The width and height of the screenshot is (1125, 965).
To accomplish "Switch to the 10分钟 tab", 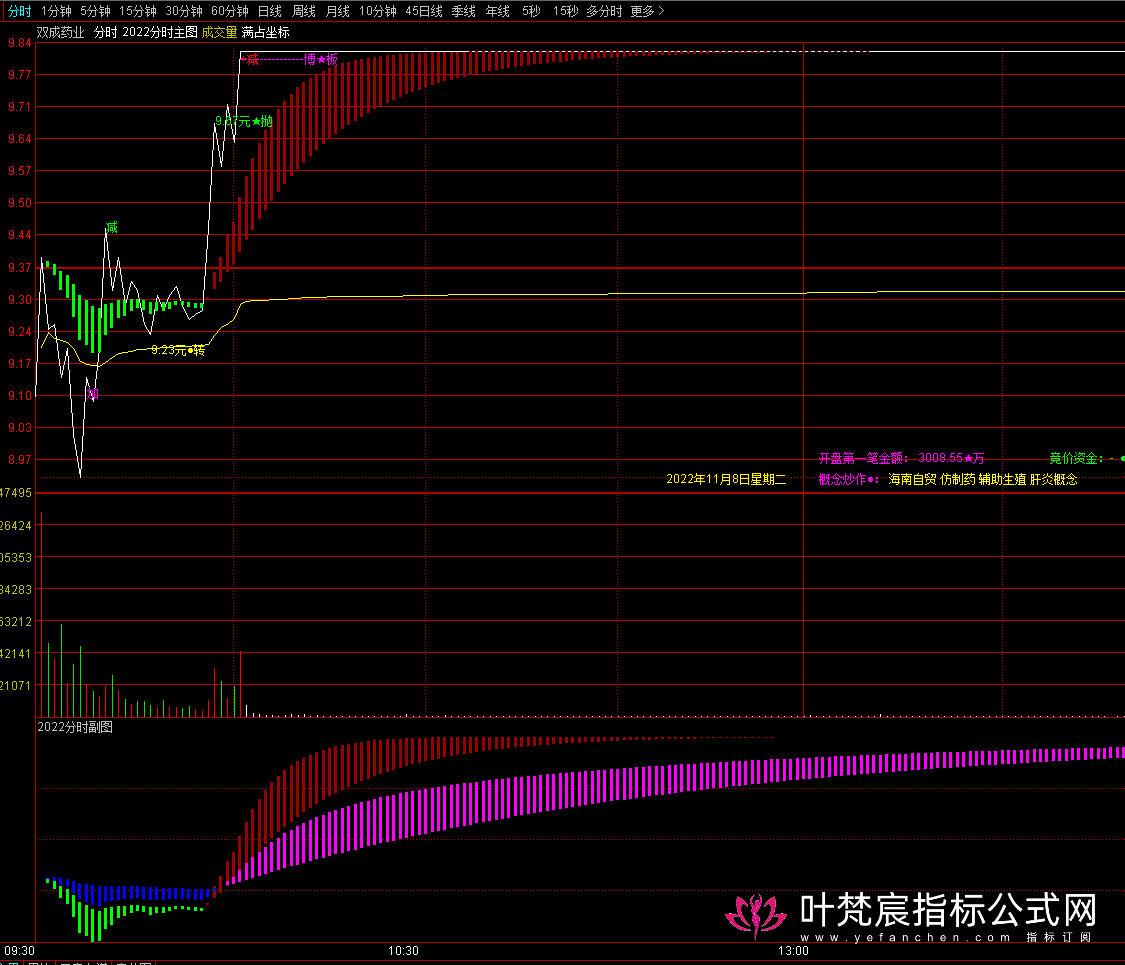I will [377, 11].
